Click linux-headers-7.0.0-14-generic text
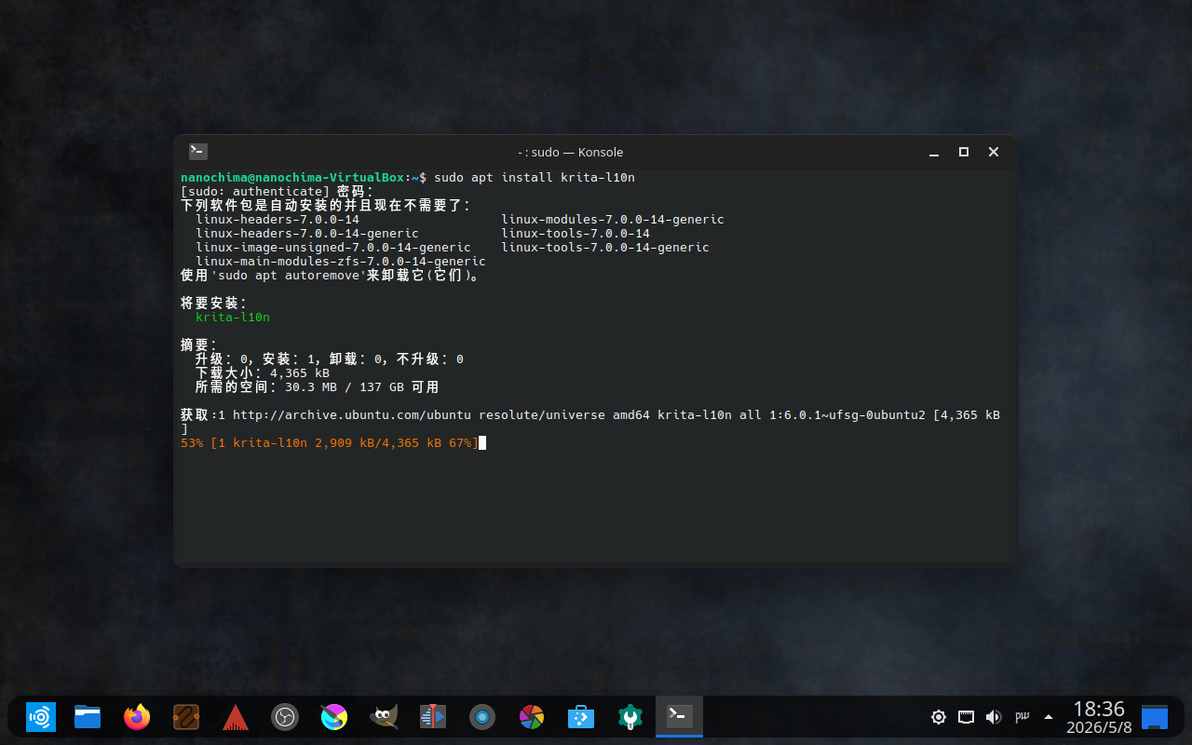Image resolution: width=1192 pixels, height=745 pixels. click(307, 233)
